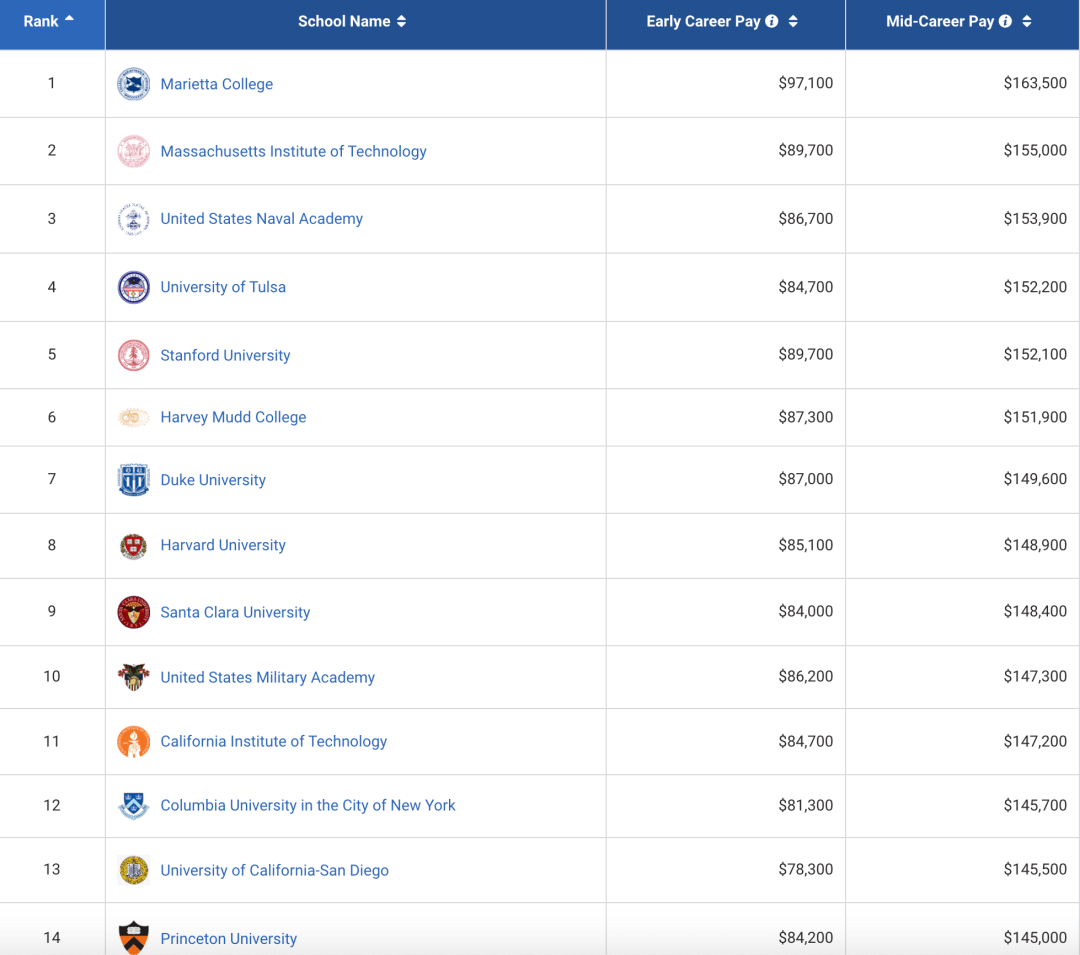The image size is (1080, 955).
Task: Open the Harvard University link
Action: (x=223, y=545)
